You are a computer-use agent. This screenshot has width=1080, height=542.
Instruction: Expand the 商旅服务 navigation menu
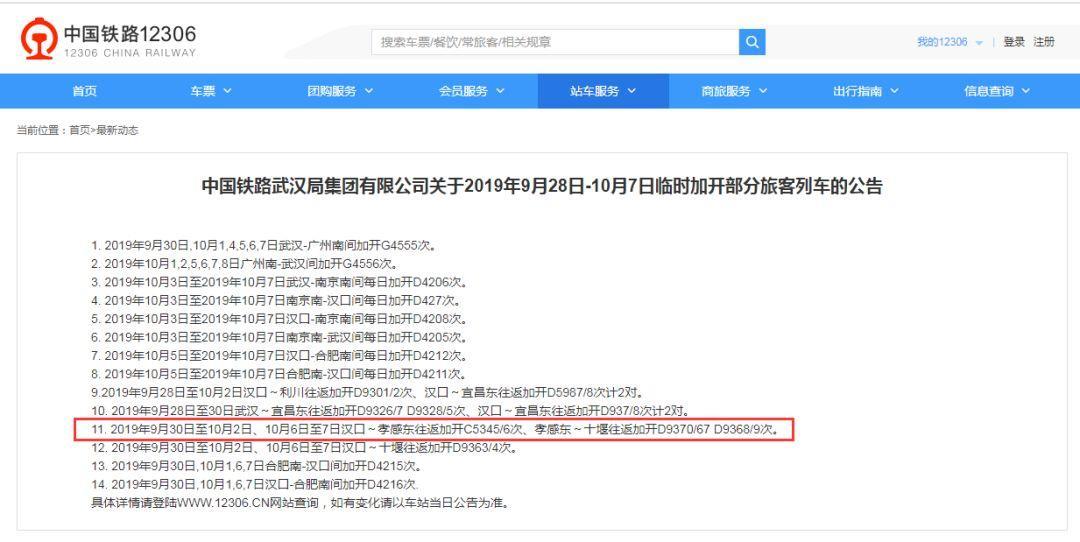click(734, 91)
